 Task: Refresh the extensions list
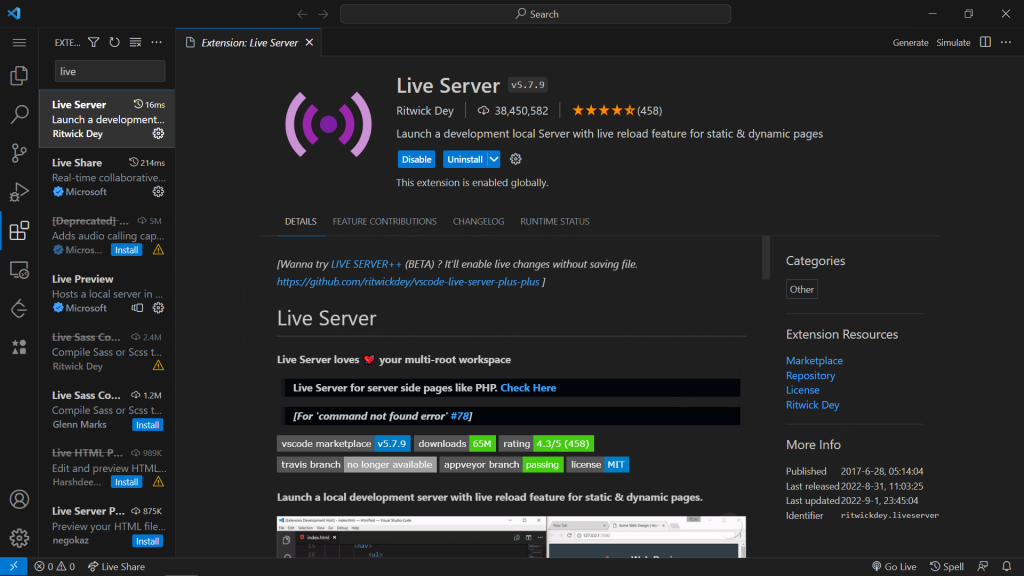click(x=114, y=42)
